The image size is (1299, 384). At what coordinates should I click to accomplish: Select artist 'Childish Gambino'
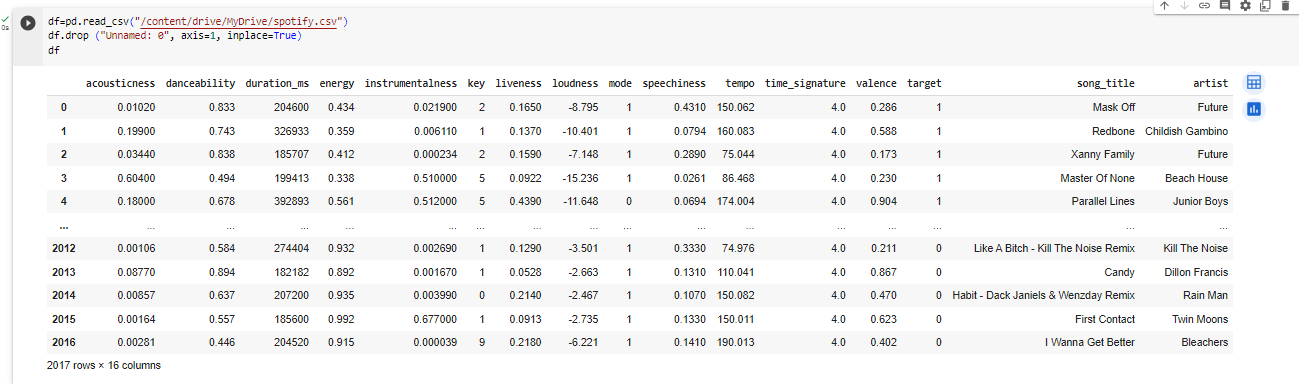point(1186,131)
